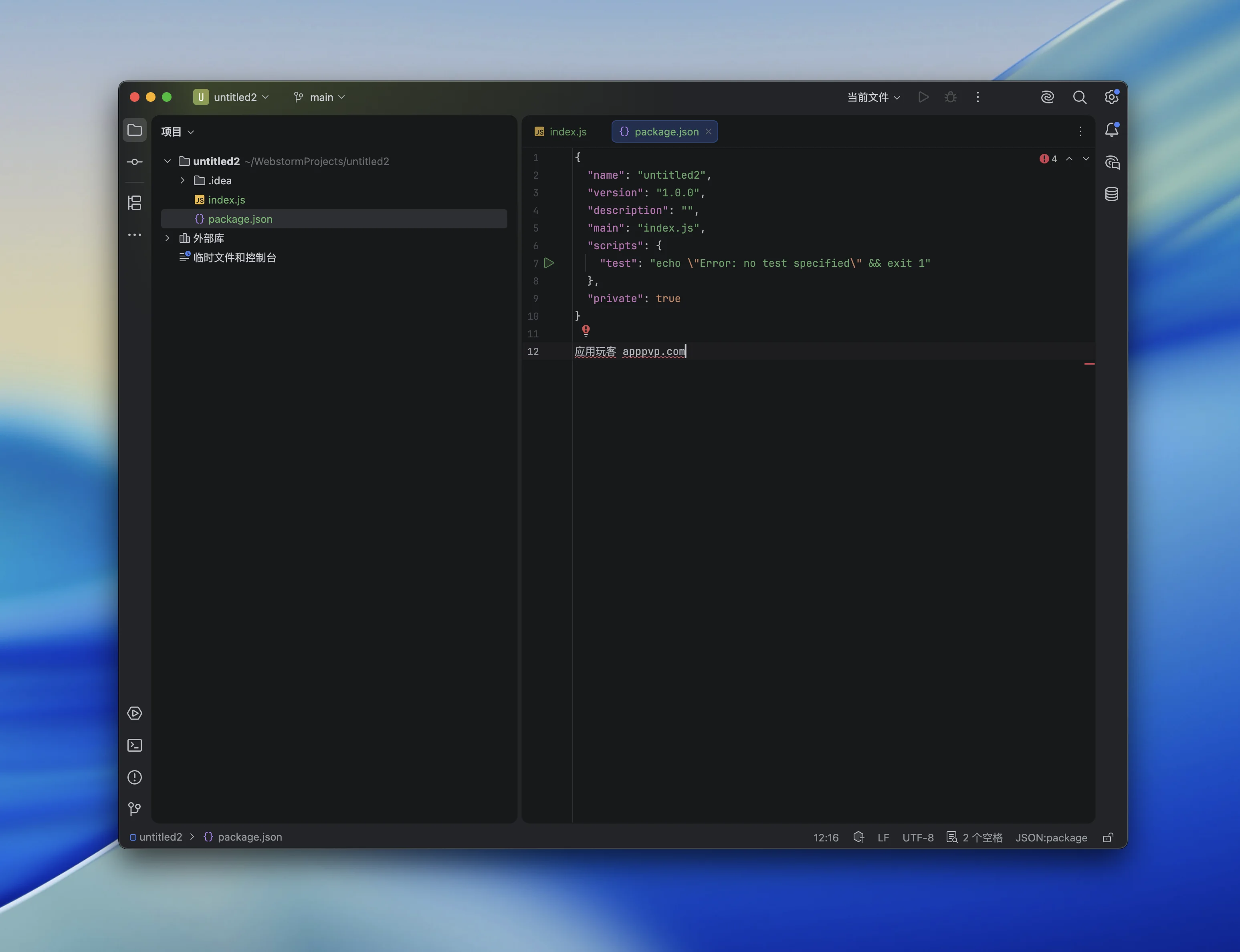Open the main branch dropdown

(320, 97)
